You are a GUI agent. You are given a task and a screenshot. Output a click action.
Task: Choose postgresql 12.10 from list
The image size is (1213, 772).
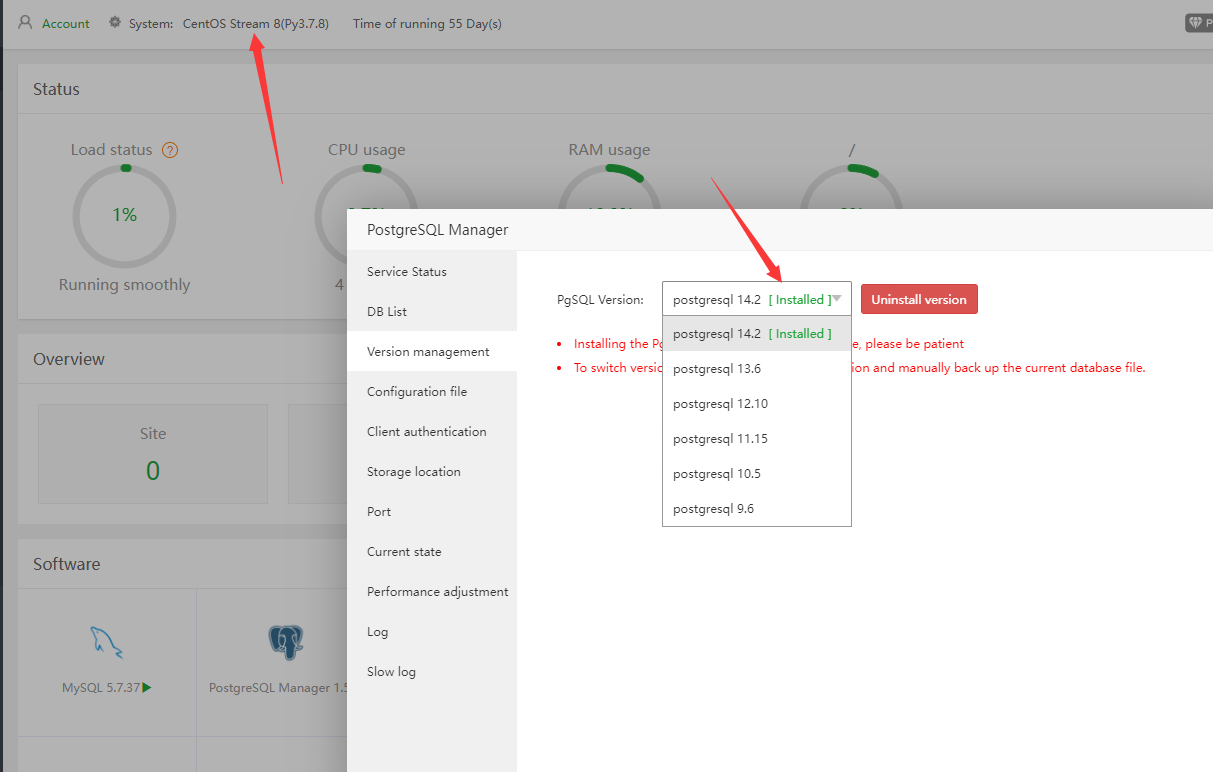(x=757, y=404)
